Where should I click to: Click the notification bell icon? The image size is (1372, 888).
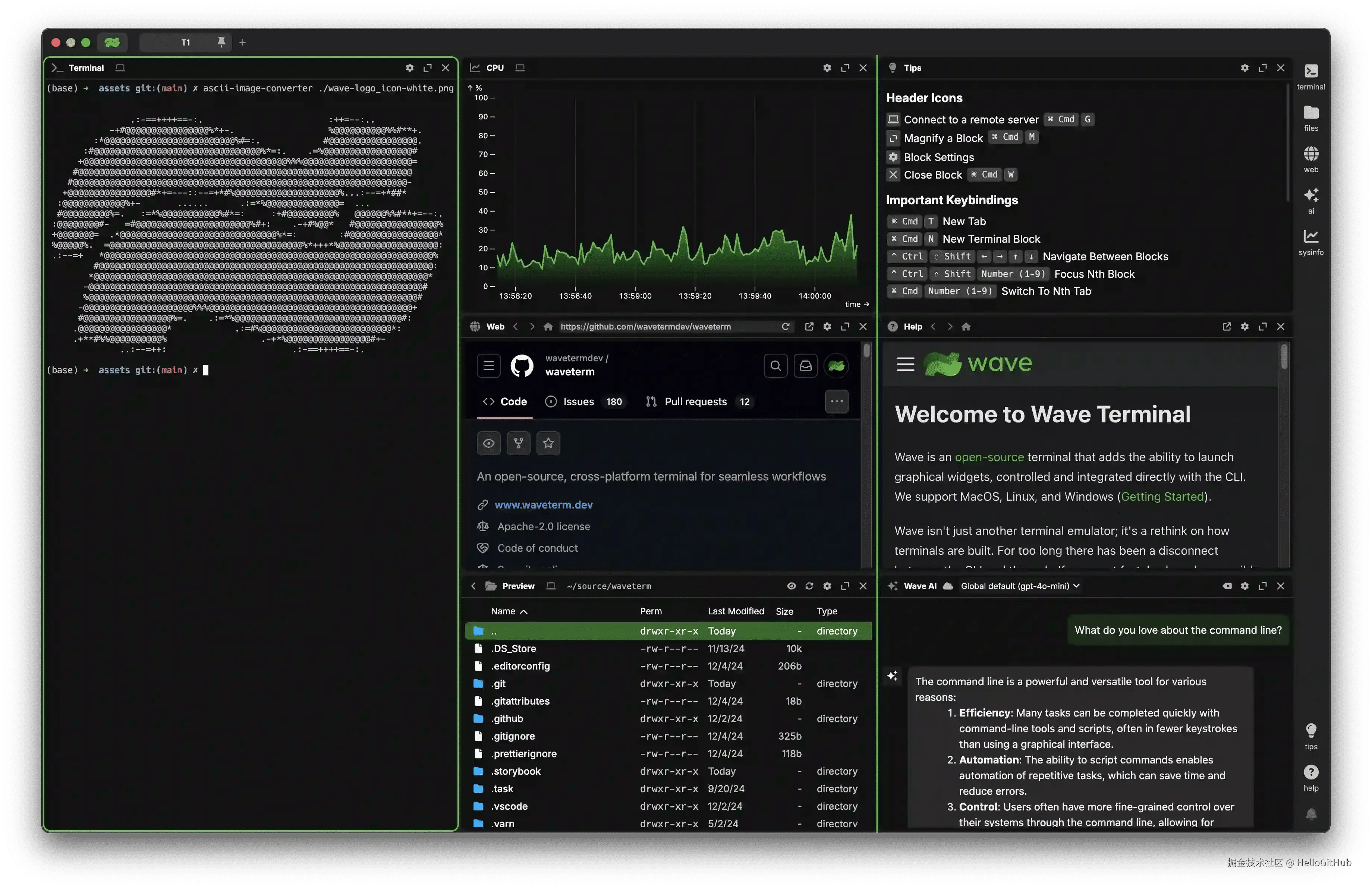click(x=1310, y=814)
